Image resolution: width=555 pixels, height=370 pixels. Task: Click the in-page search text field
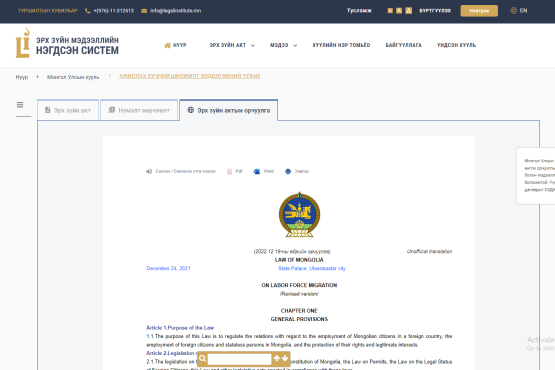[240, 359]
